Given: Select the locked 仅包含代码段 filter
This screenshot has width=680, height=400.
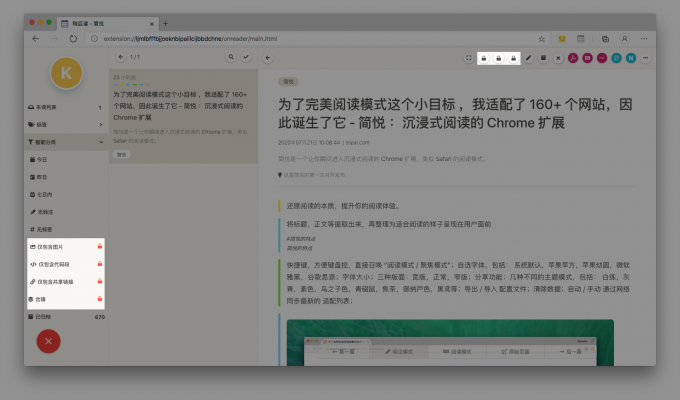Looking at the screenshot, I should coord(66,264).
